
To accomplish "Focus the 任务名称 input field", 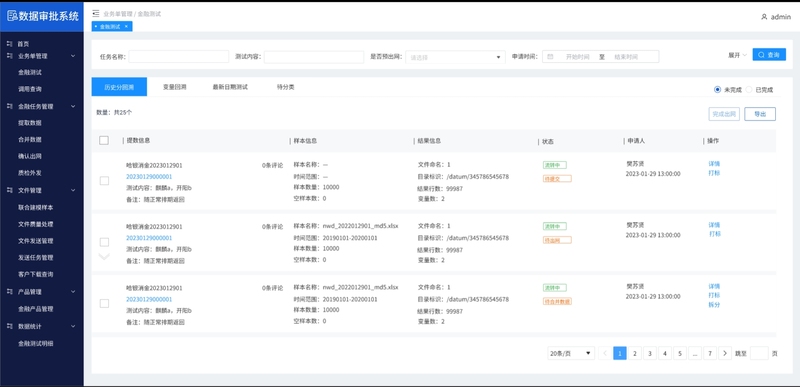I will (x=179, y=57).
